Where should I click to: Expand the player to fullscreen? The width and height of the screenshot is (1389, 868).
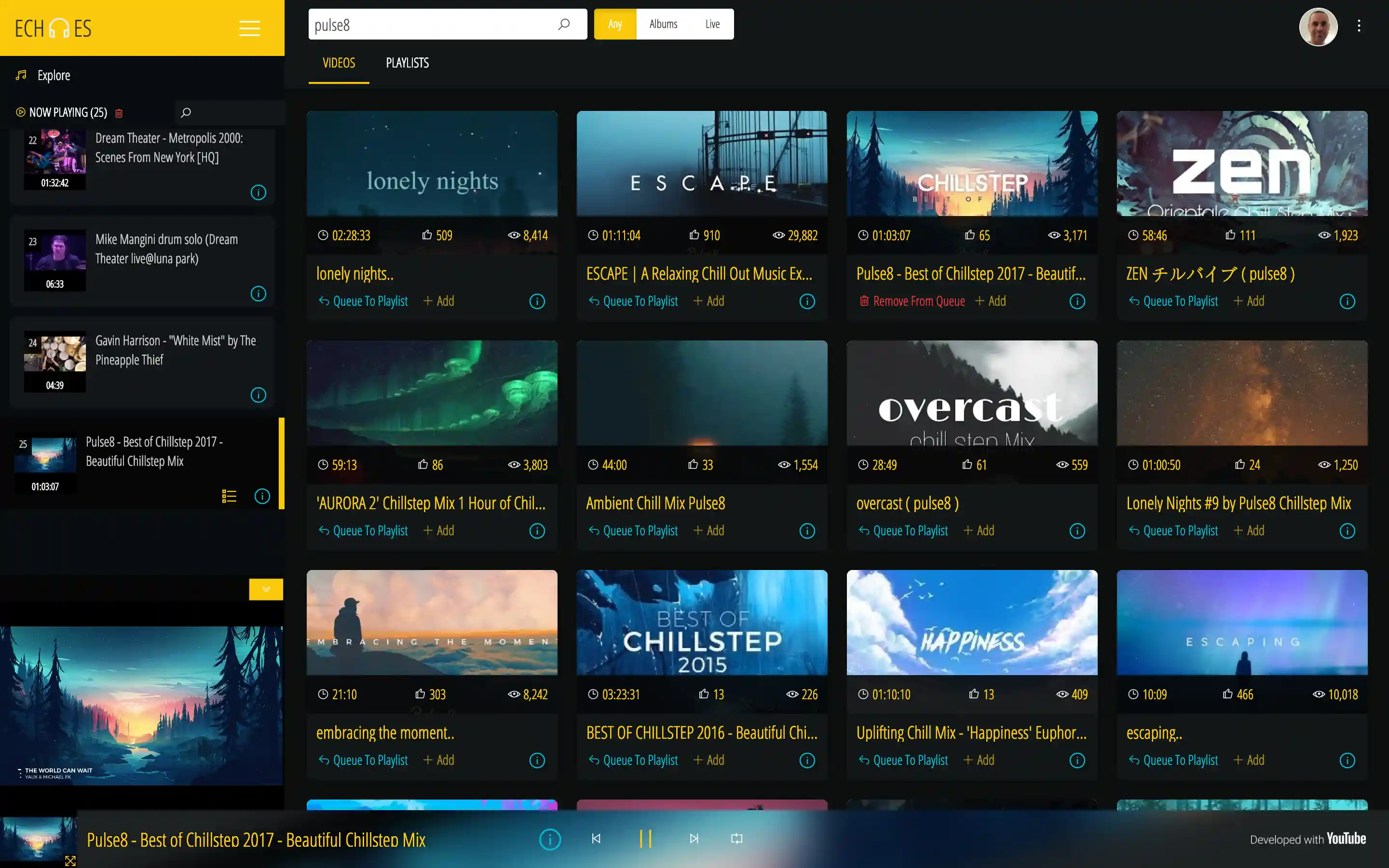(70, 861)
